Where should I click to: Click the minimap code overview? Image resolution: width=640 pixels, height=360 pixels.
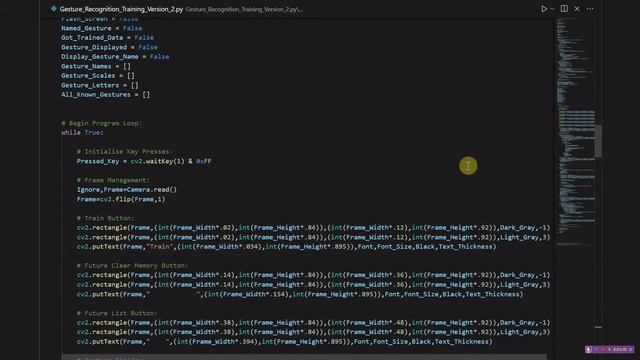(576, 131)
